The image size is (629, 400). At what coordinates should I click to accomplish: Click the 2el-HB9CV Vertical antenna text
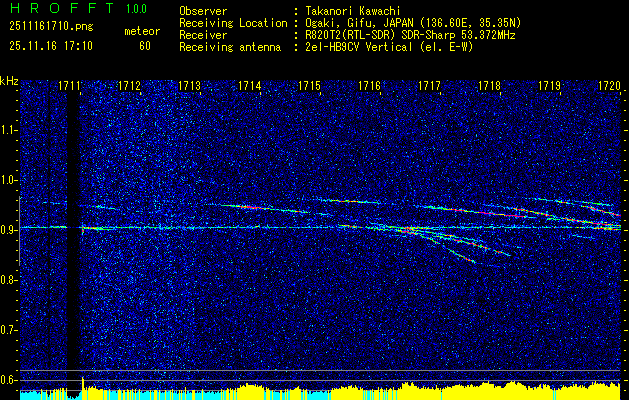388,47
